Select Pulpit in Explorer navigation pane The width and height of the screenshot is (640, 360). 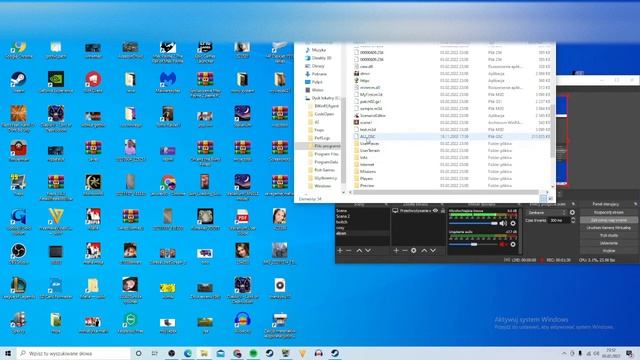317,82
